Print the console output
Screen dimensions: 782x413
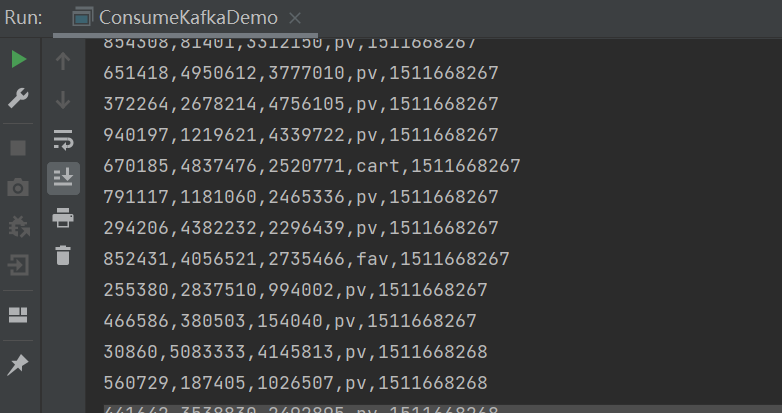(63, 217)
